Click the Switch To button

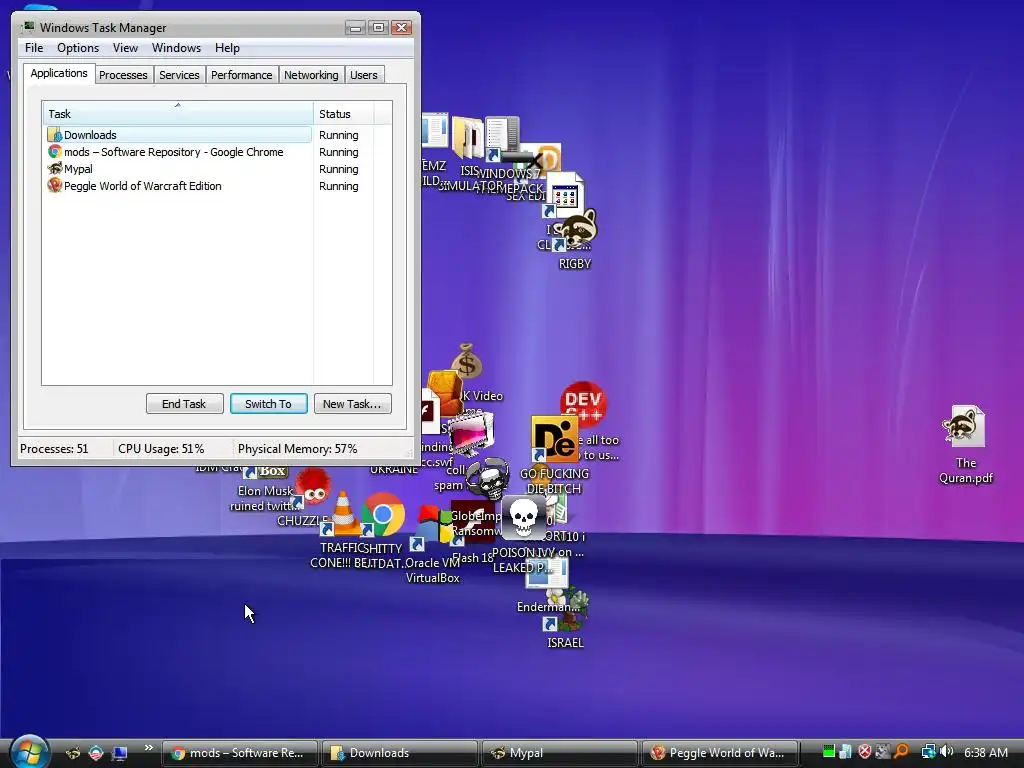[x=268, y=404]
